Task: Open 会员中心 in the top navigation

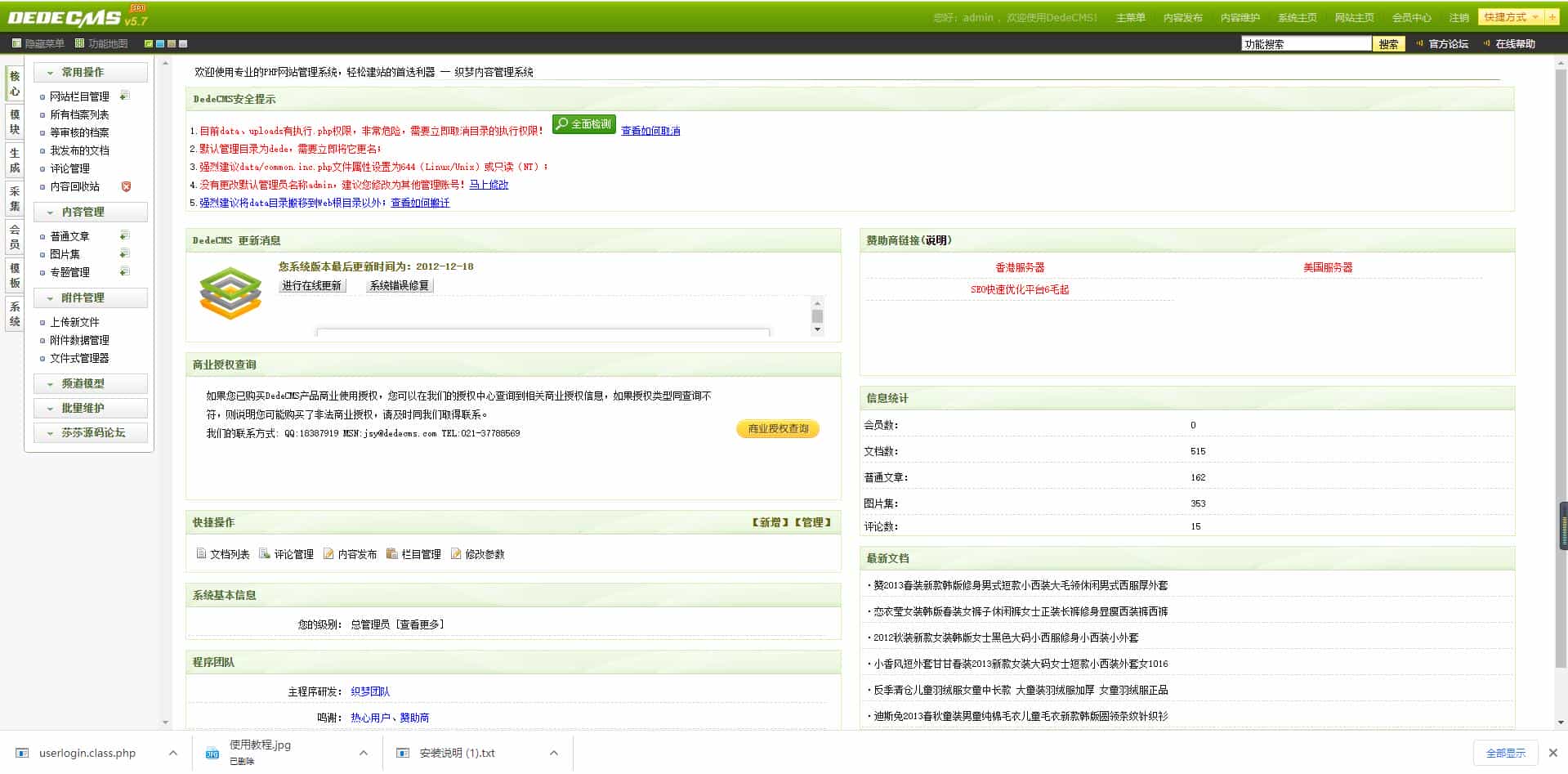Action: [1411, 17]
